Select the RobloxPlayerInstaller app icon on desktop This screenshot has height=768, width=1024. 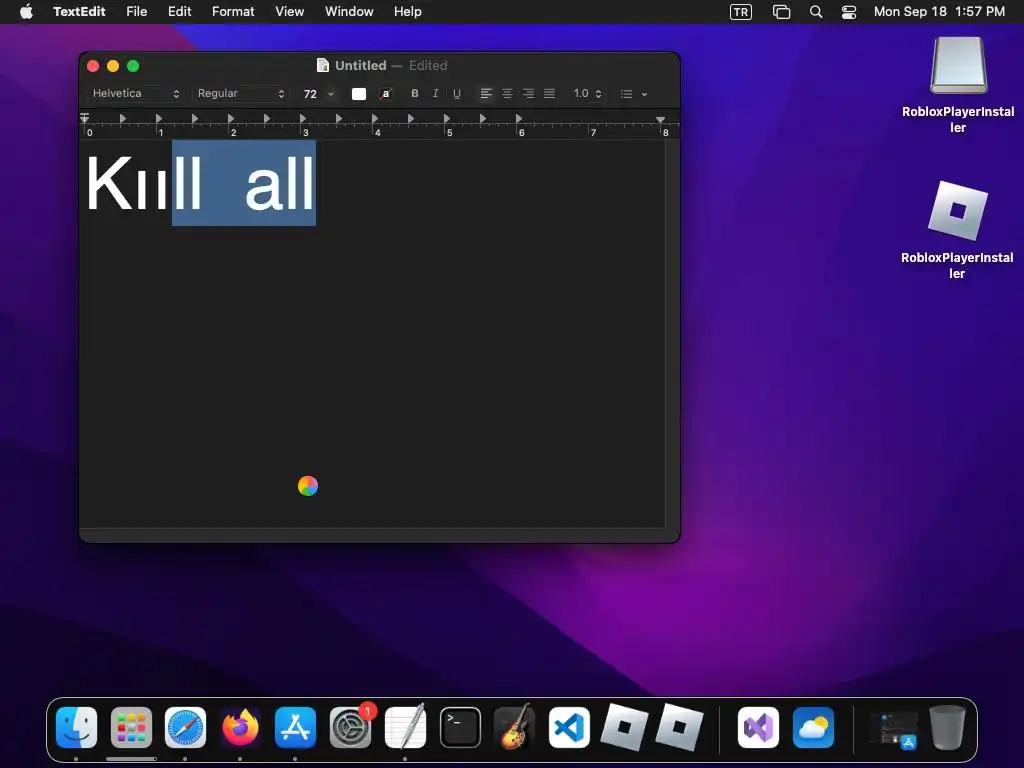tap(958, 211)
